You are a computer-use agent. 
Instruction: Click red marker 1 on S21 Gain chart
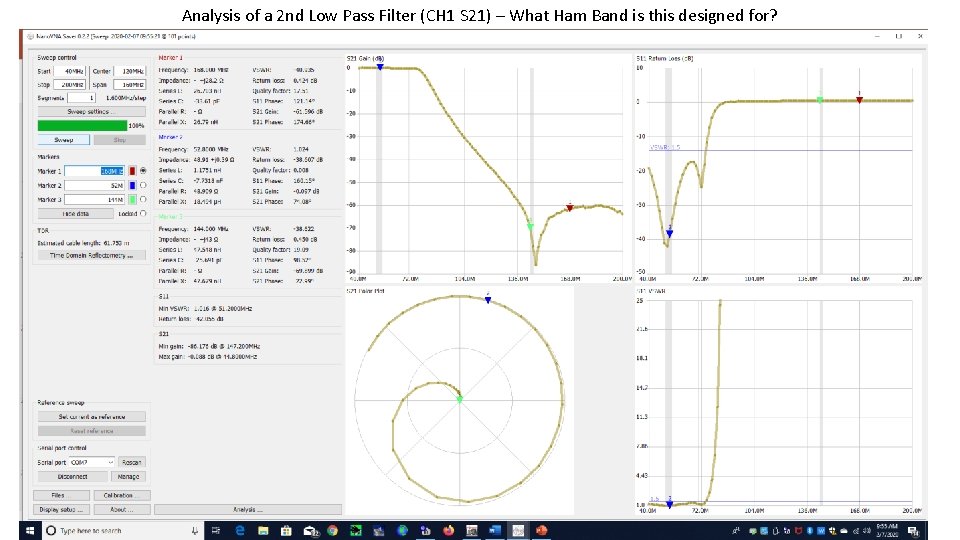(570, 208)
